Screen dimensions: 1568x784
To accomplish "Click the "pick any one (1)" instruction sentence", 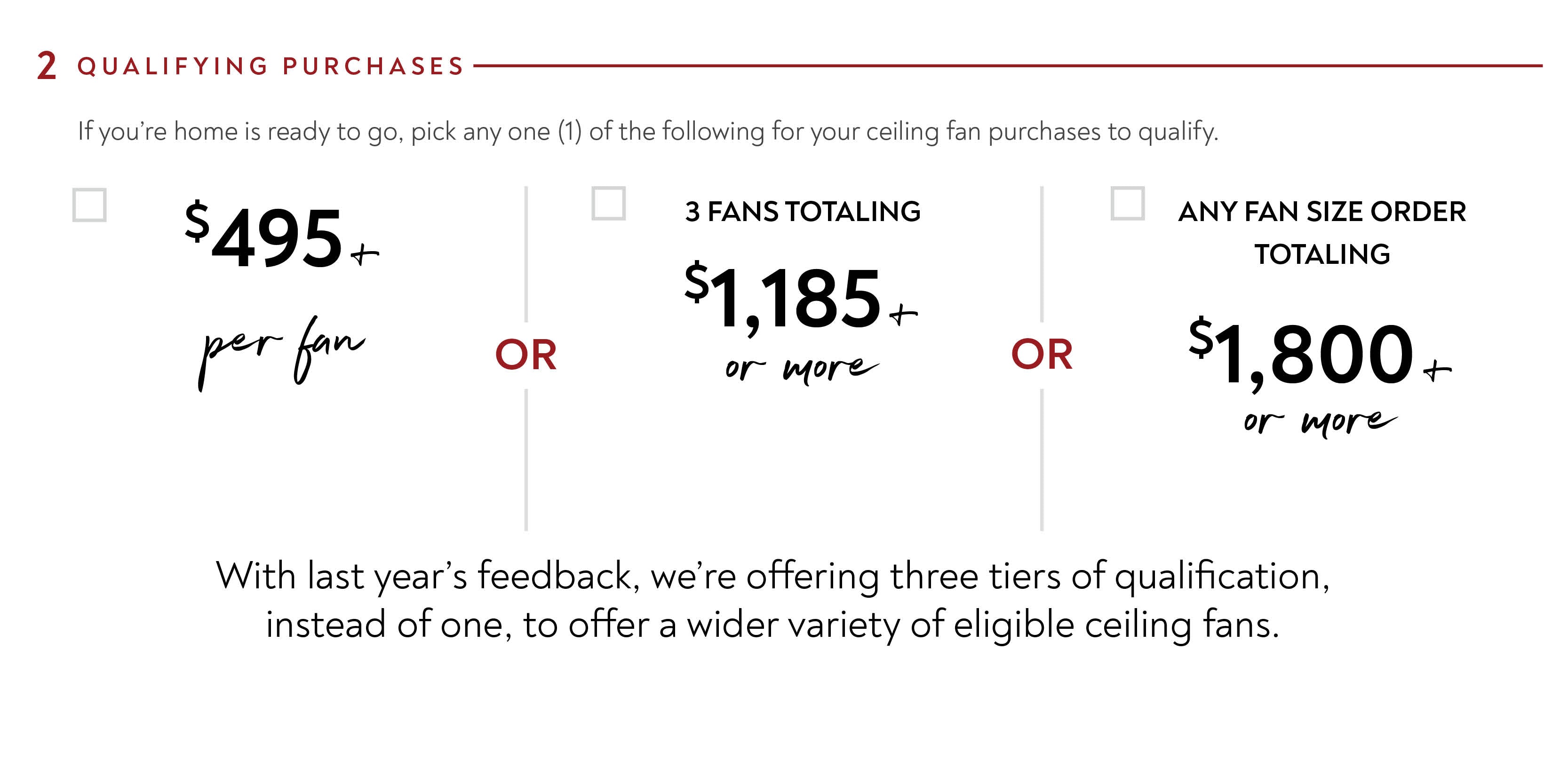I will tap(648, 132).
